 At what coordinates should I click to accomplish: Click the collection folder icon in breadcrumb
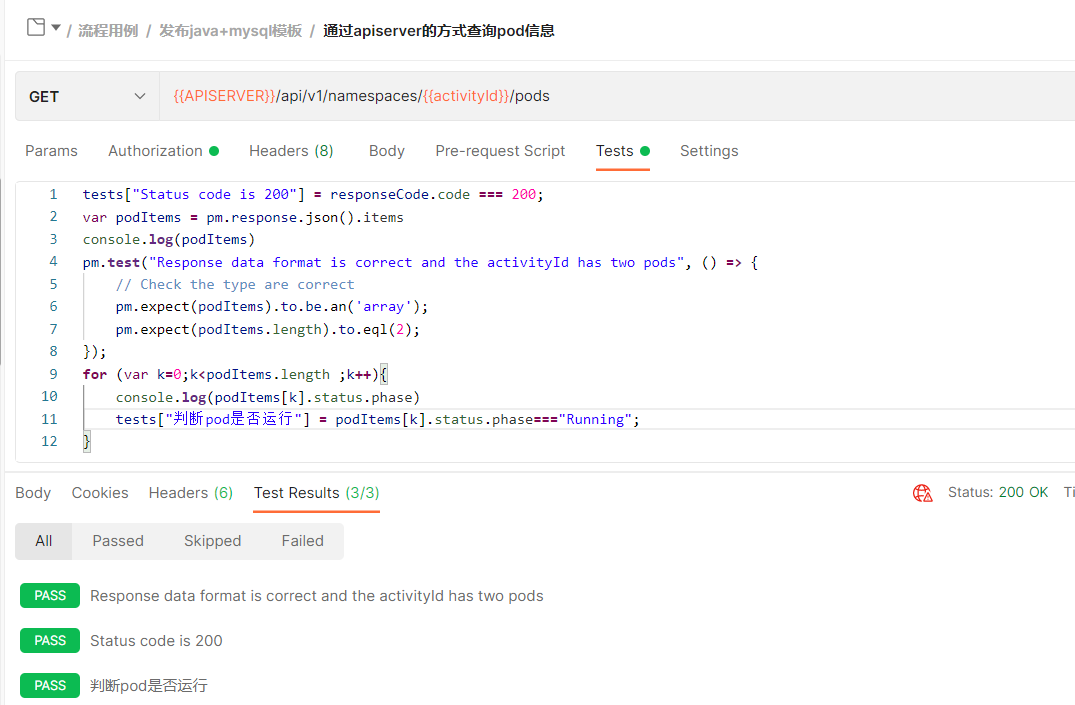(x=36, y=28)
